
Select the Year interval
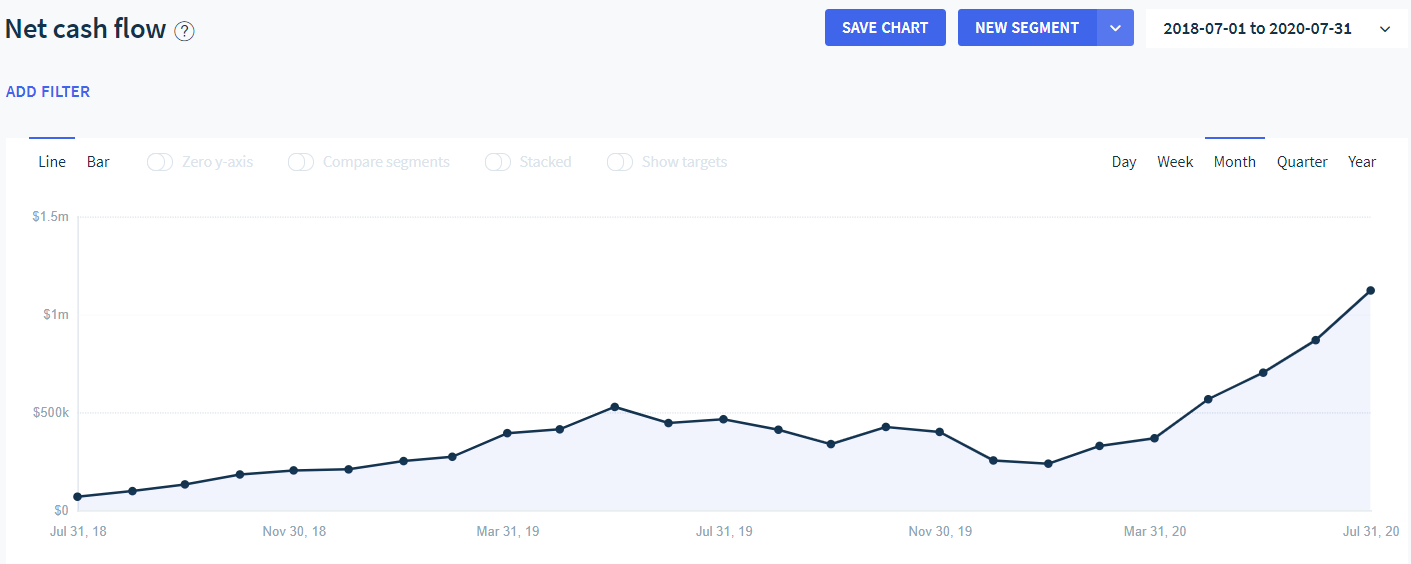1362,162
